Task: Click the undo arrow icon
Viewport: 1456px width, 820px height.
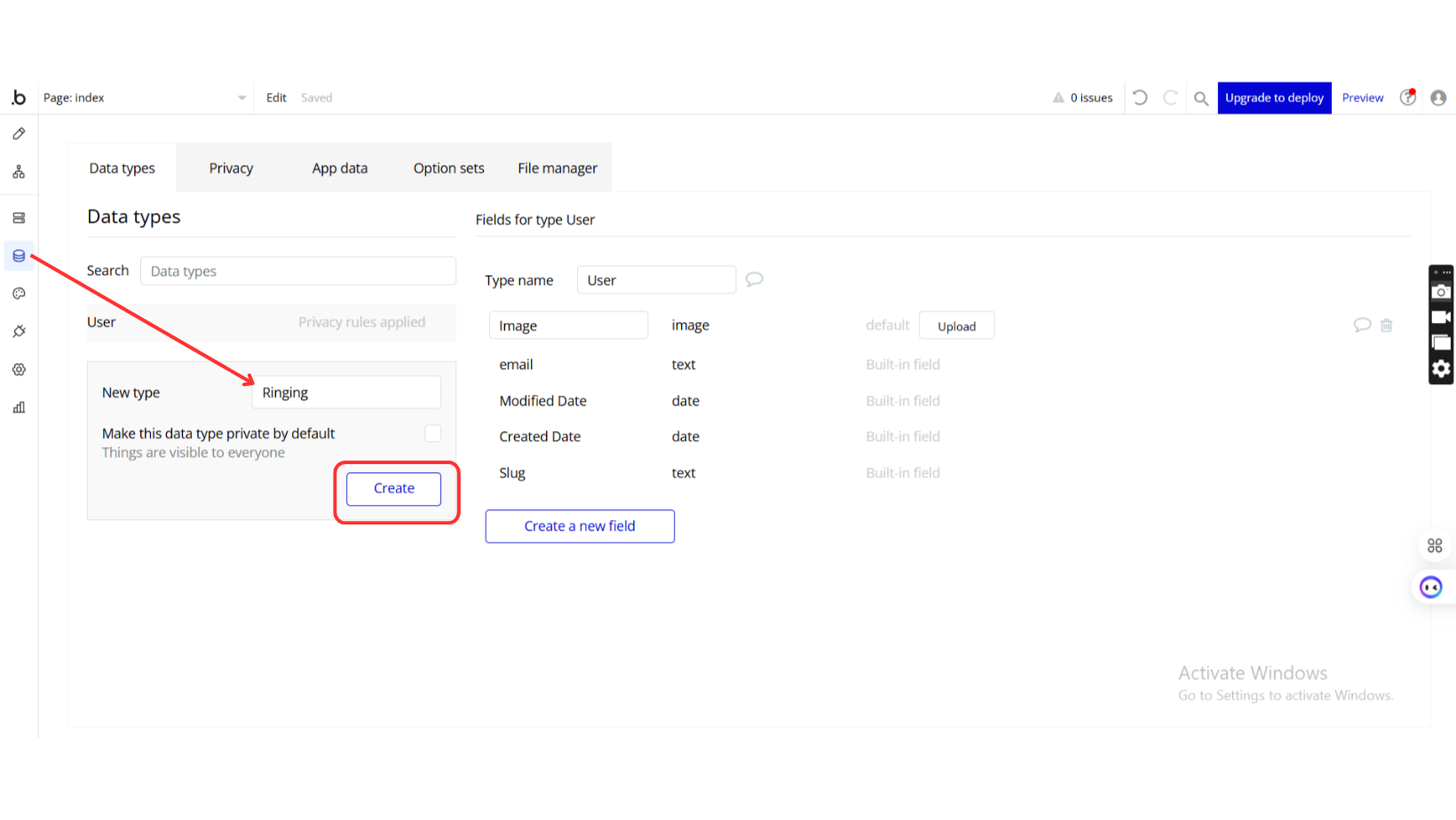Action: click(1140, 98)
